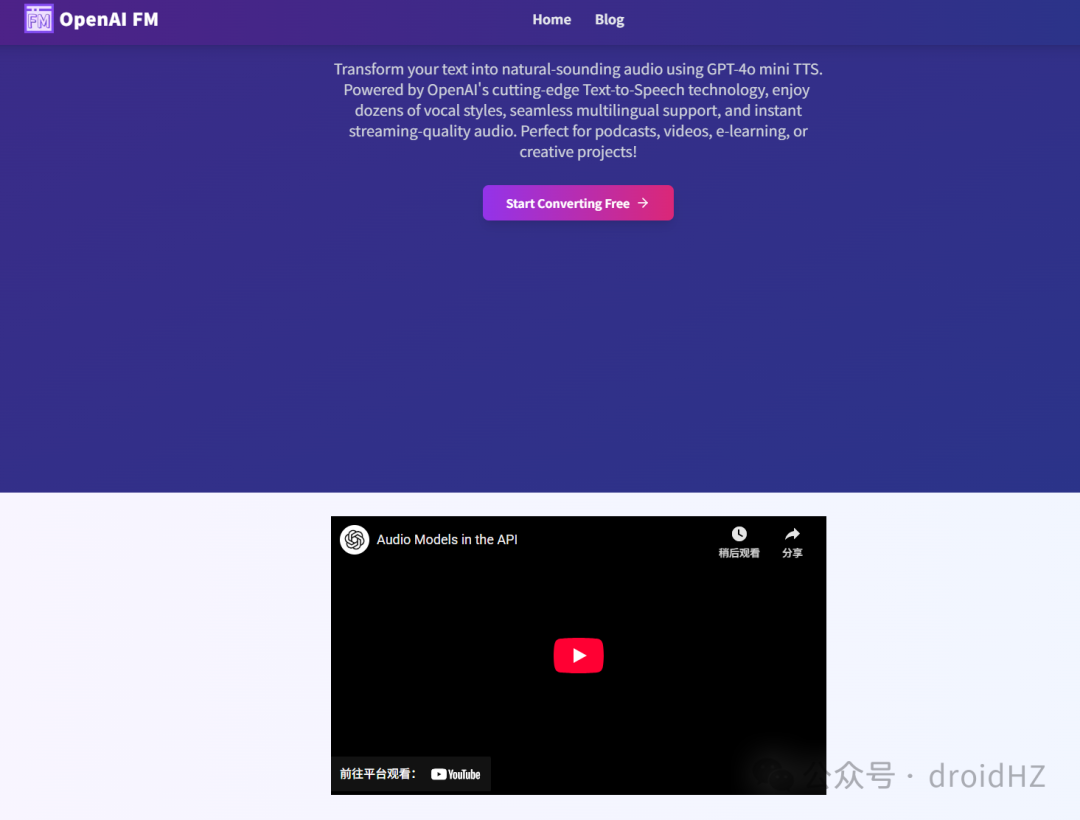Click the share arrow icon on video
This screenshot has width=1080, height=820.
(792, 534)
